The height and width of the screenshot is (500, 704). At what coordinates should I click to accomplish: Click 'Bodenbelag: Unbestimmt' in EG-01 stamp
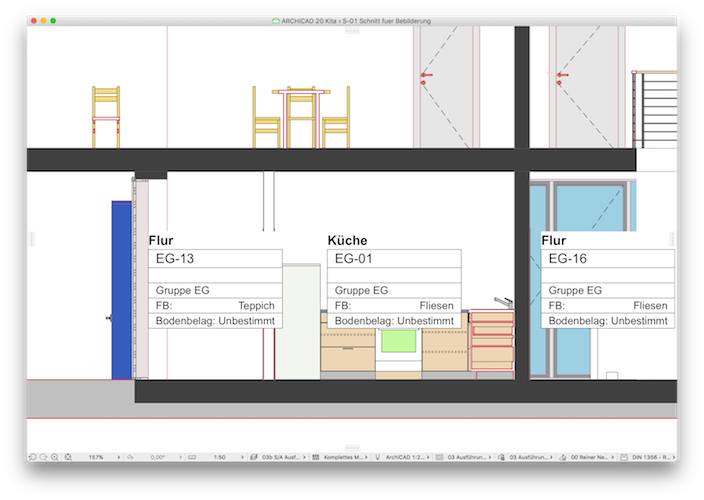[394, 321]
